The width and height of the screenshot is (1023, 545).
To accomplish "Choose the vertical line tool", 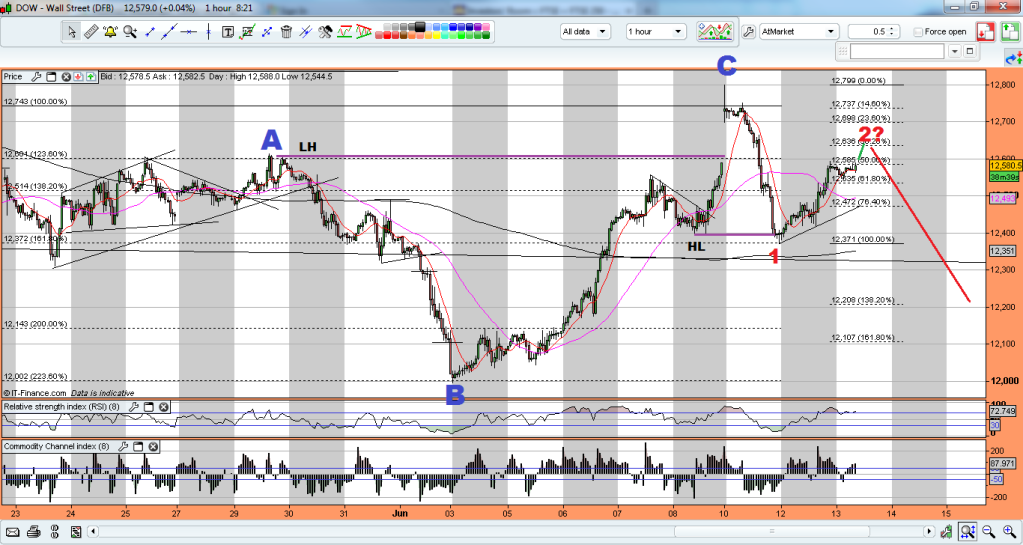I will (208, 31).
